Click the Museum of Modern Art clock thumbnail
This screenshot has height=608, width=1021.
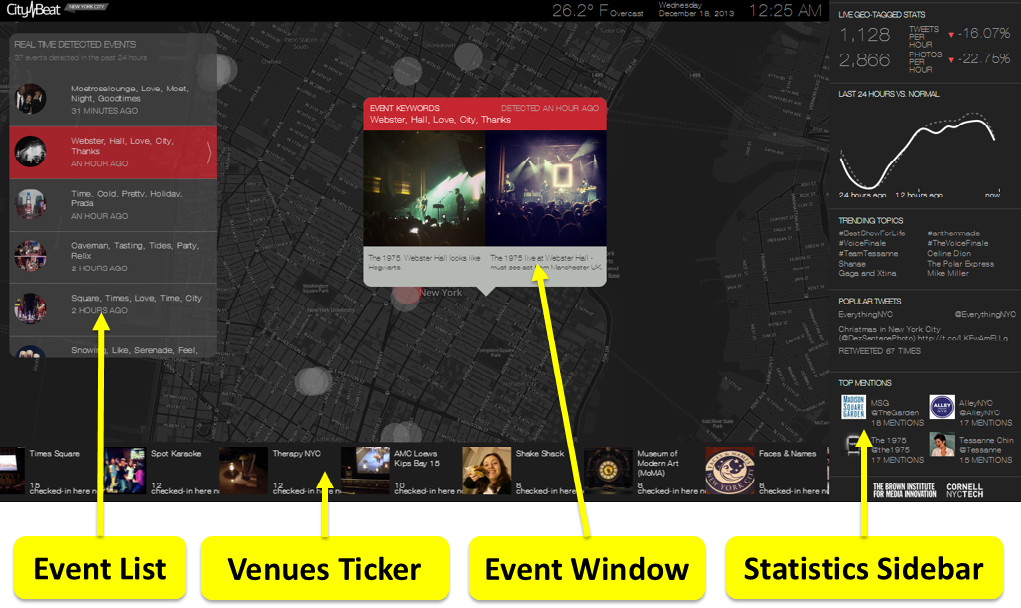tap(608, 470)
